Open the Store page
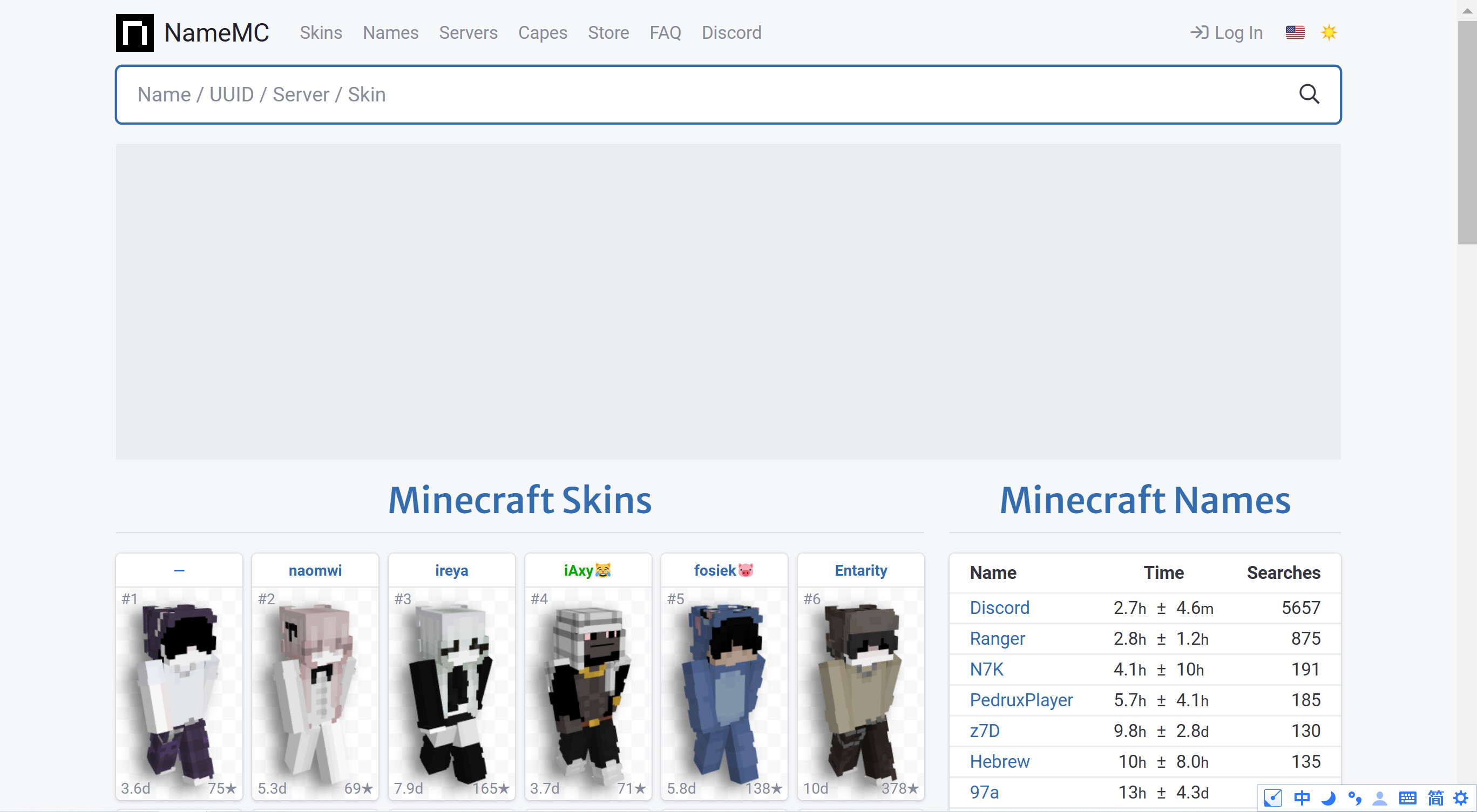Viewport: 1477px width, 812px height. (x=608, y=33)
